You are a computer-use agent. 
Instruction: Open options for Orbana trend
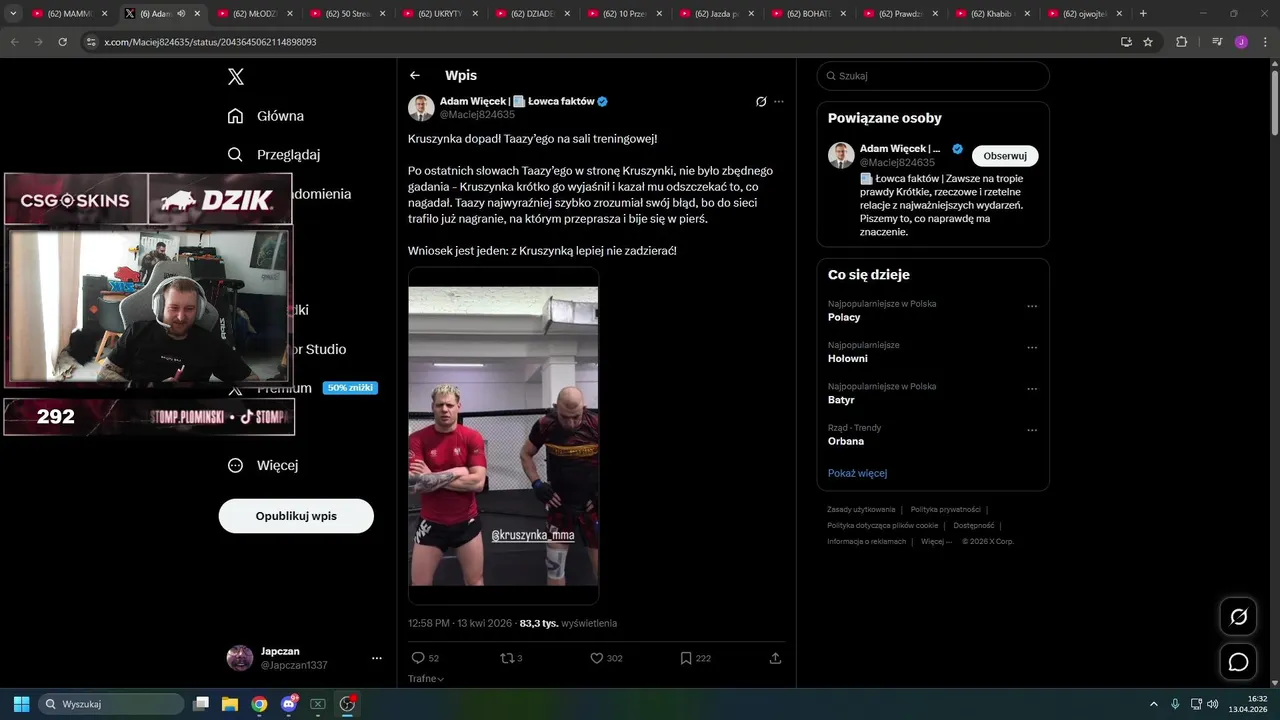click(x=1032, y=431)
